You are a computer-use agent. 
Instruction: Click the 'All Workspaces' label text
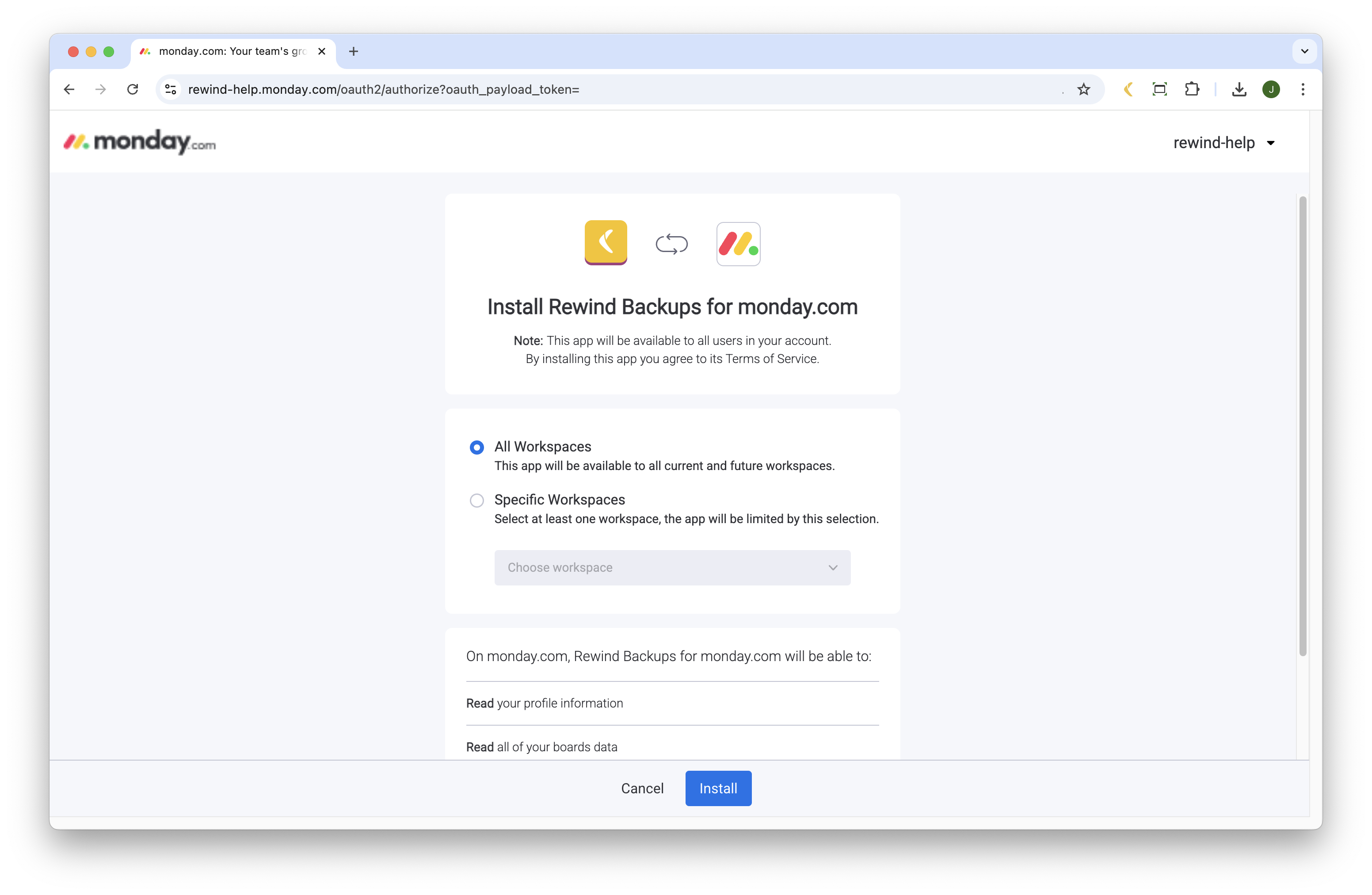542,446
